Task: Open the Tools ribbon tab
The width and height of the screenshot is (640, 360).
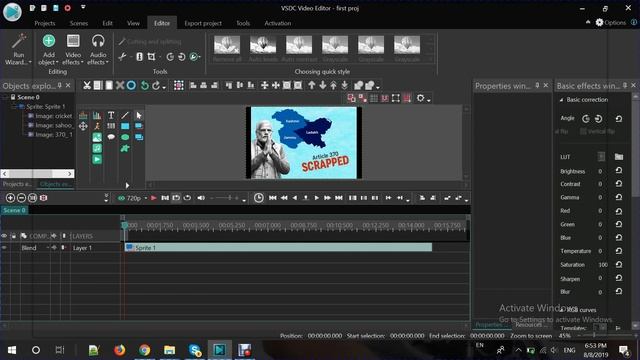Action: click(243, 23)
